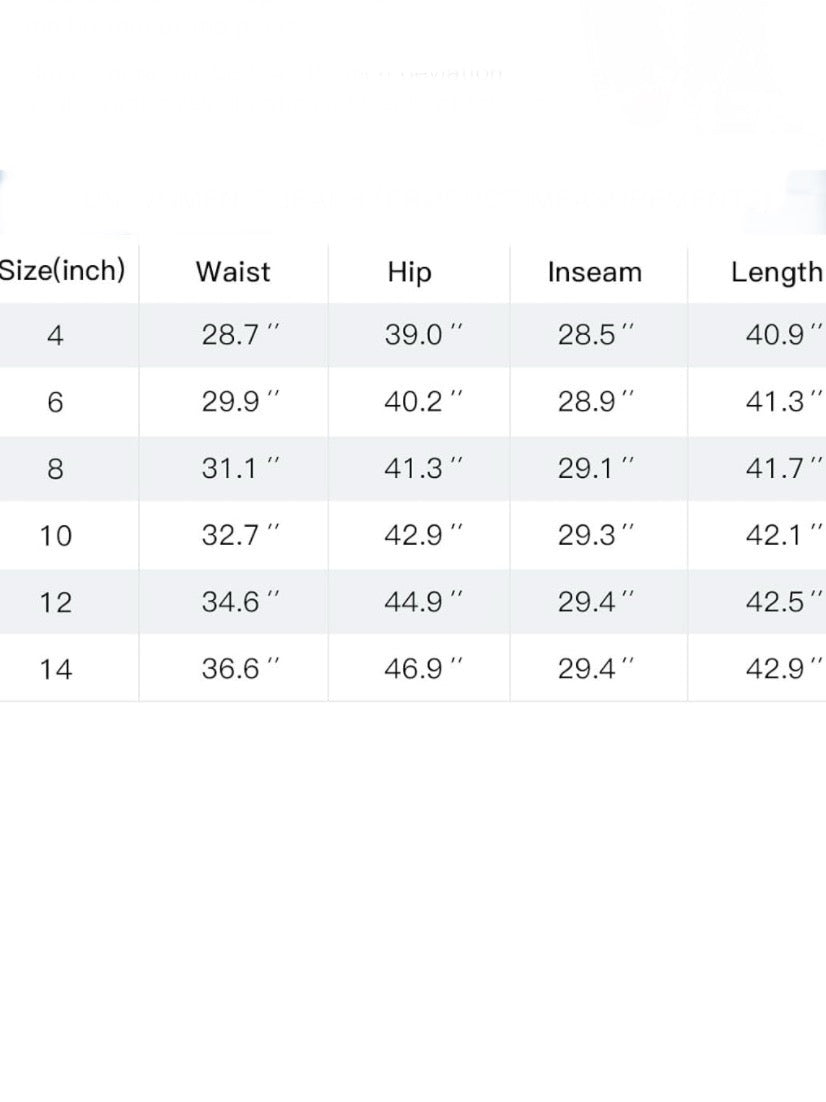This screenshot has width=826, height=1102.
Task: Click the 29.1" inseam value
Action: pos(596,468)
